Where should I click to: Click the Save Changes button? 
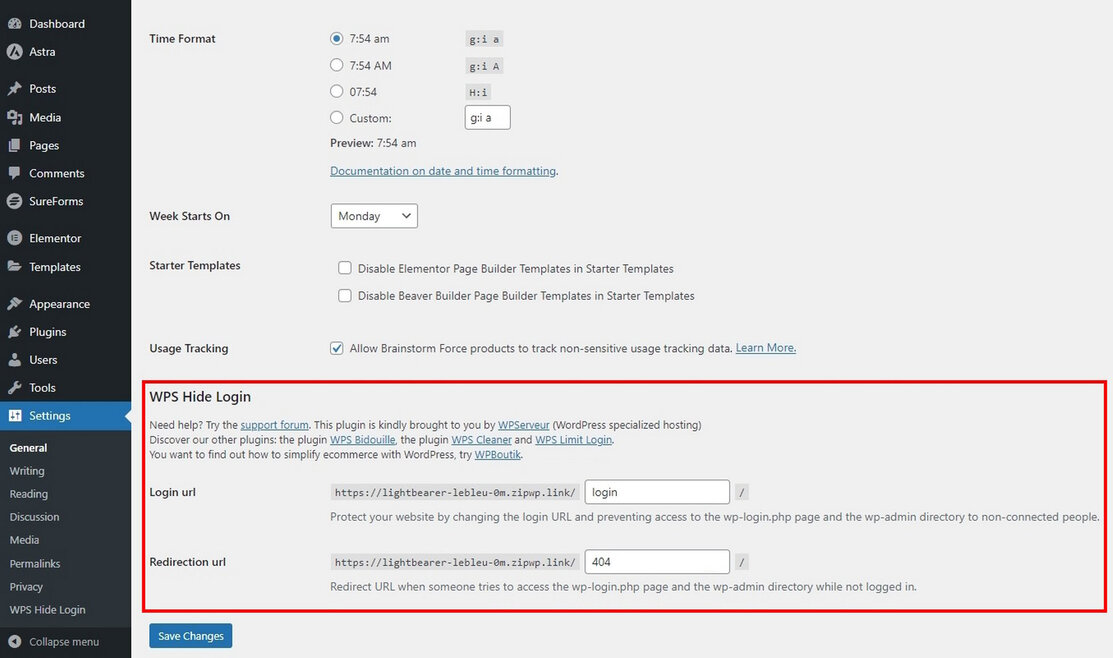tap(190, 636)
